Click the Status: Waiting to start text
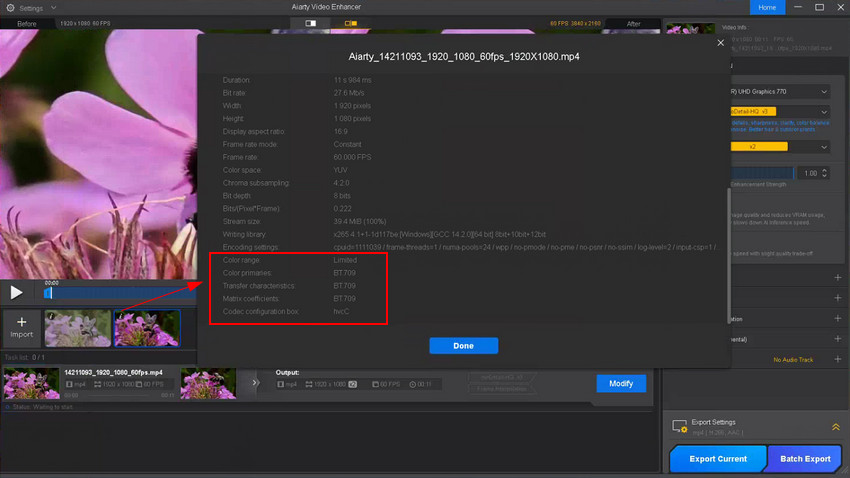The width and height of the screenshot is (850, 478). [42, 407]
